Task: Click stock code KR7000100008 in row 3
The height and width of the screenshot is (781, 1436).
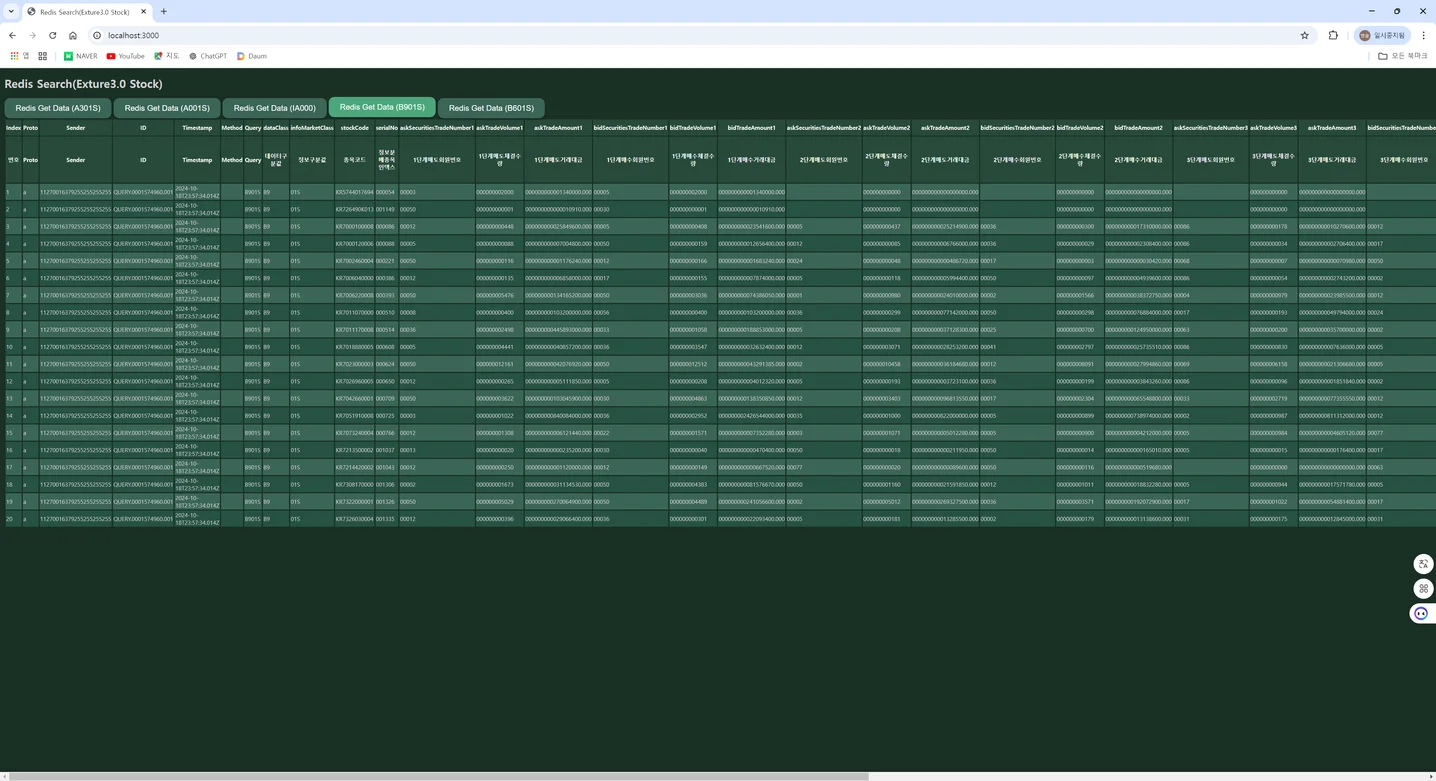Action: point(355,226)
